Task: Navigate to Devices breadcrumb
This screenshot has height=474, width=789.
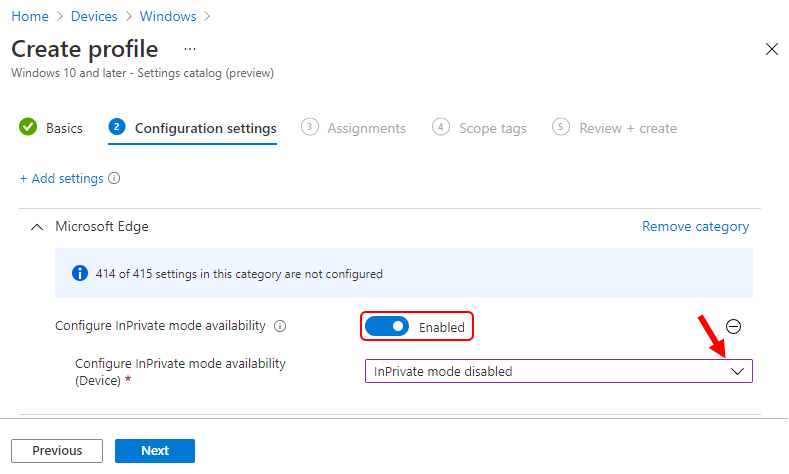Action: (x=94, y=16)
